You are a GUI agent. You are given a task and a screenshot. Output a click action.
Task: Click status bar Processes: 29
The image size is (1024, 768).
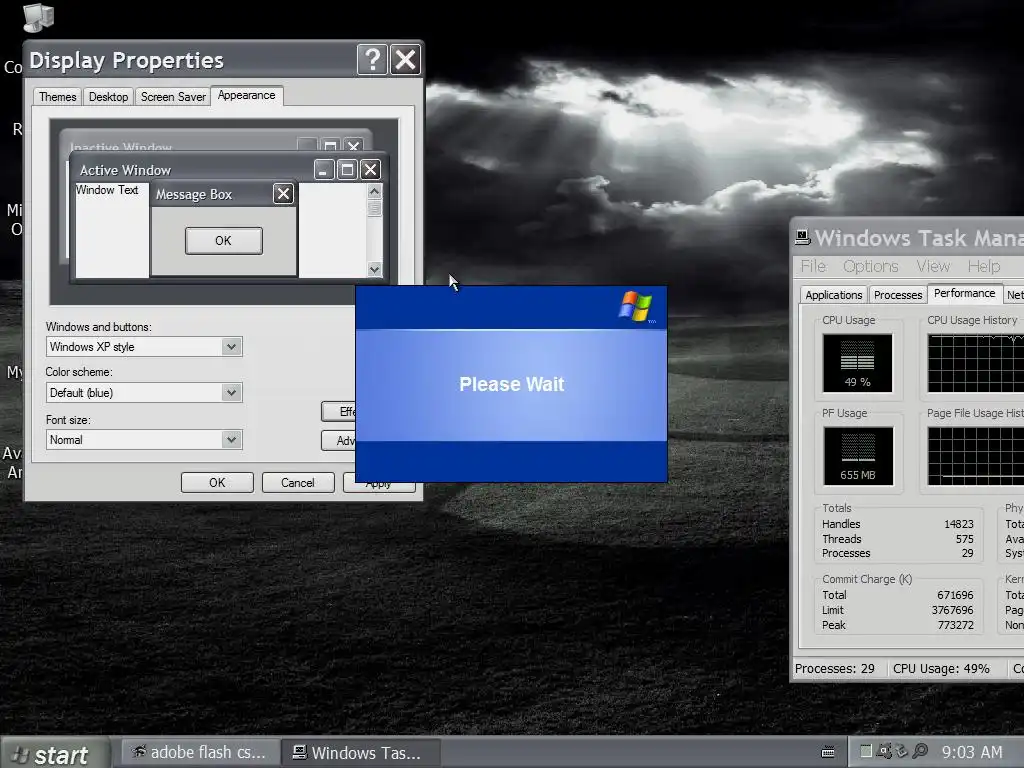pos(835,669)
